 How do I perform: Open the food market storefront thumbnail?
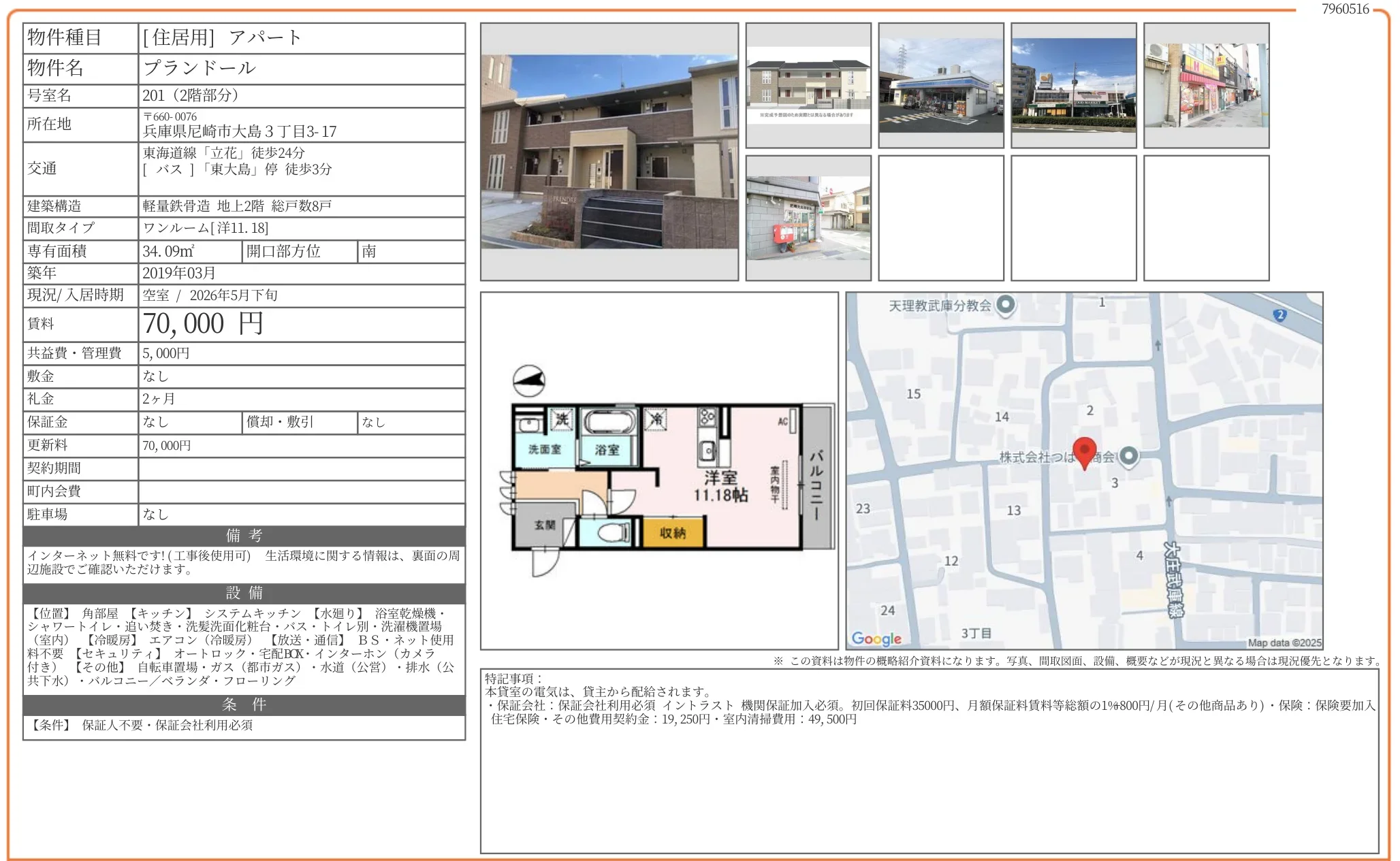pyautogui.click(x=1073, y=86)
